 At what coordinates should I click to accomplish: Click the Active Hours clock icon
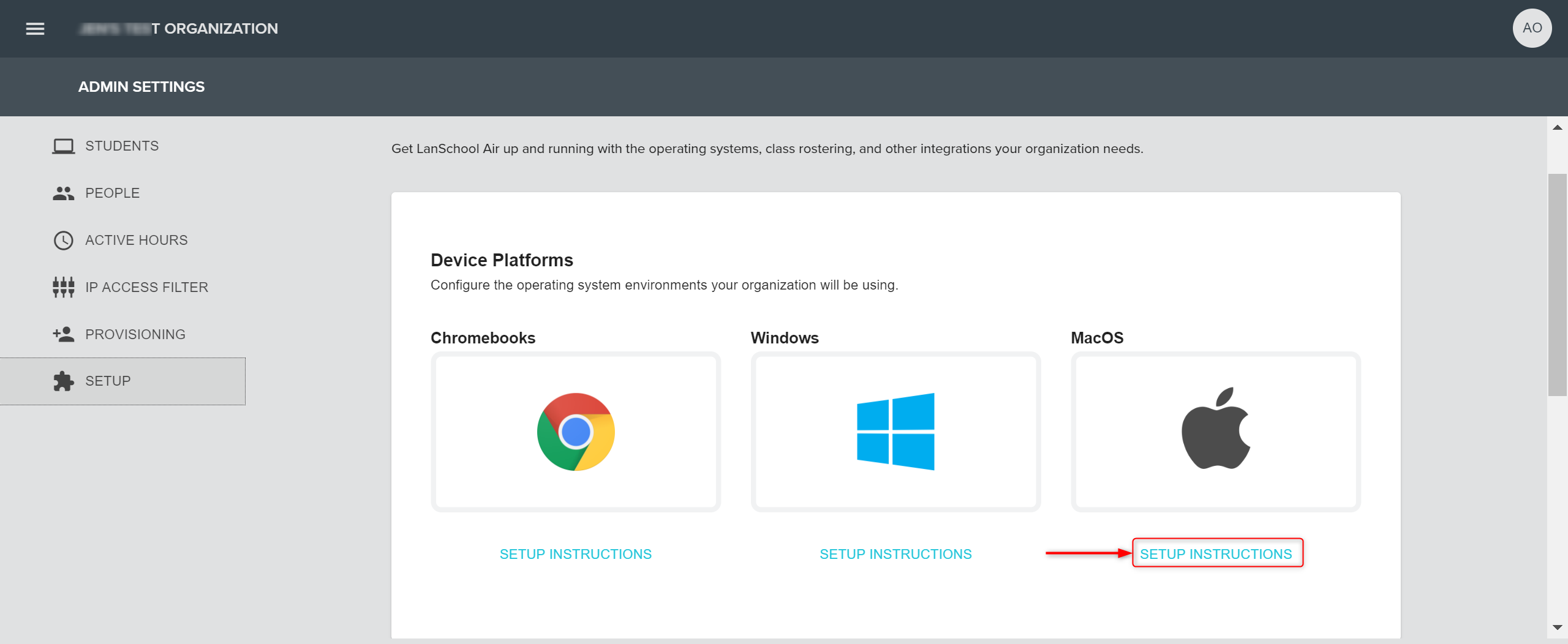tap(63, 241)
